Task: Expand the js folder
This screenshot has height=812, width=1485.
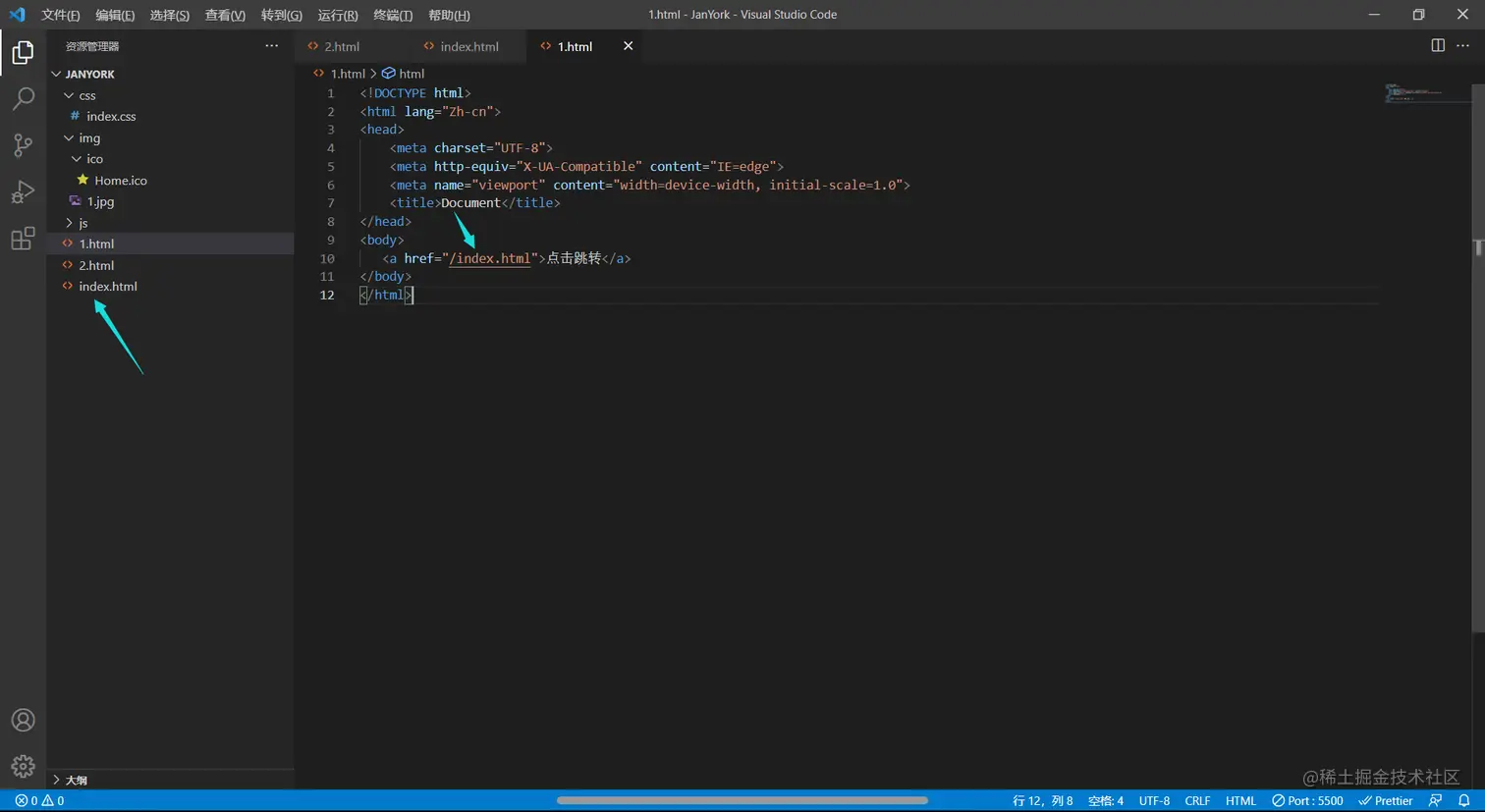Action: (69, 224)
